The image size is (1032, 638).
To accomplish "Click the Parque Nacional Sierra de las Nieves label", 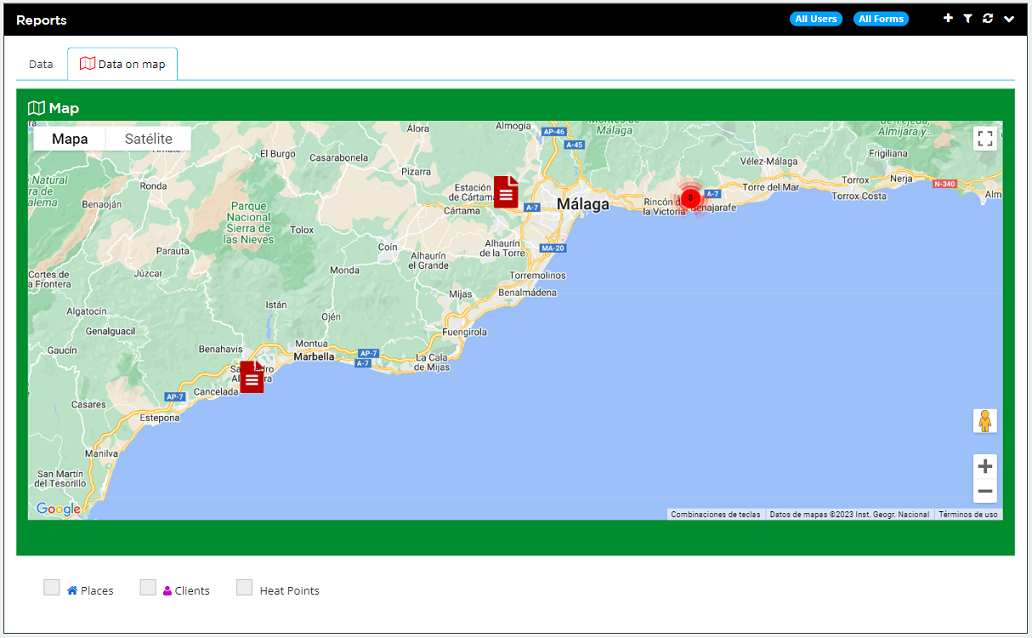I will pos(249,223).
